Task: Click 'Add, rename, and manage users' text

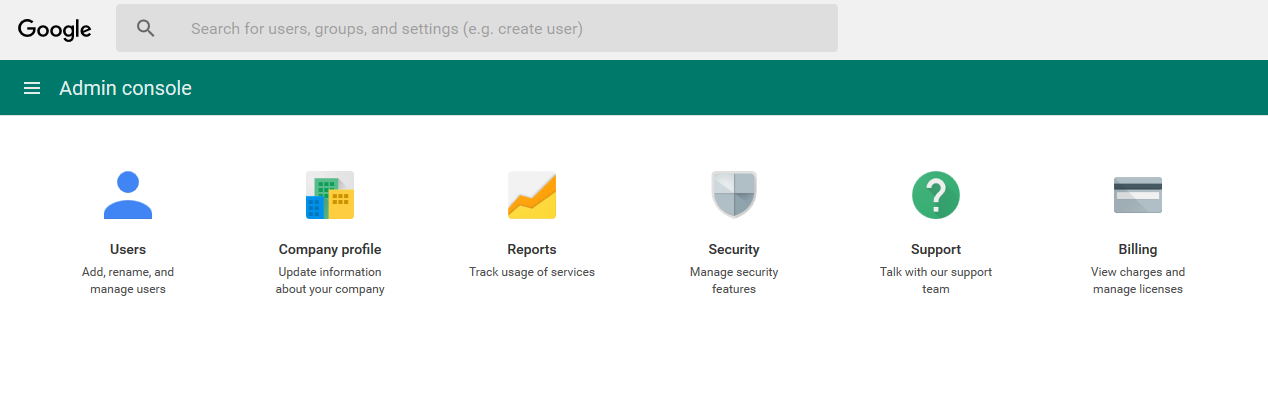Action: 128,281
